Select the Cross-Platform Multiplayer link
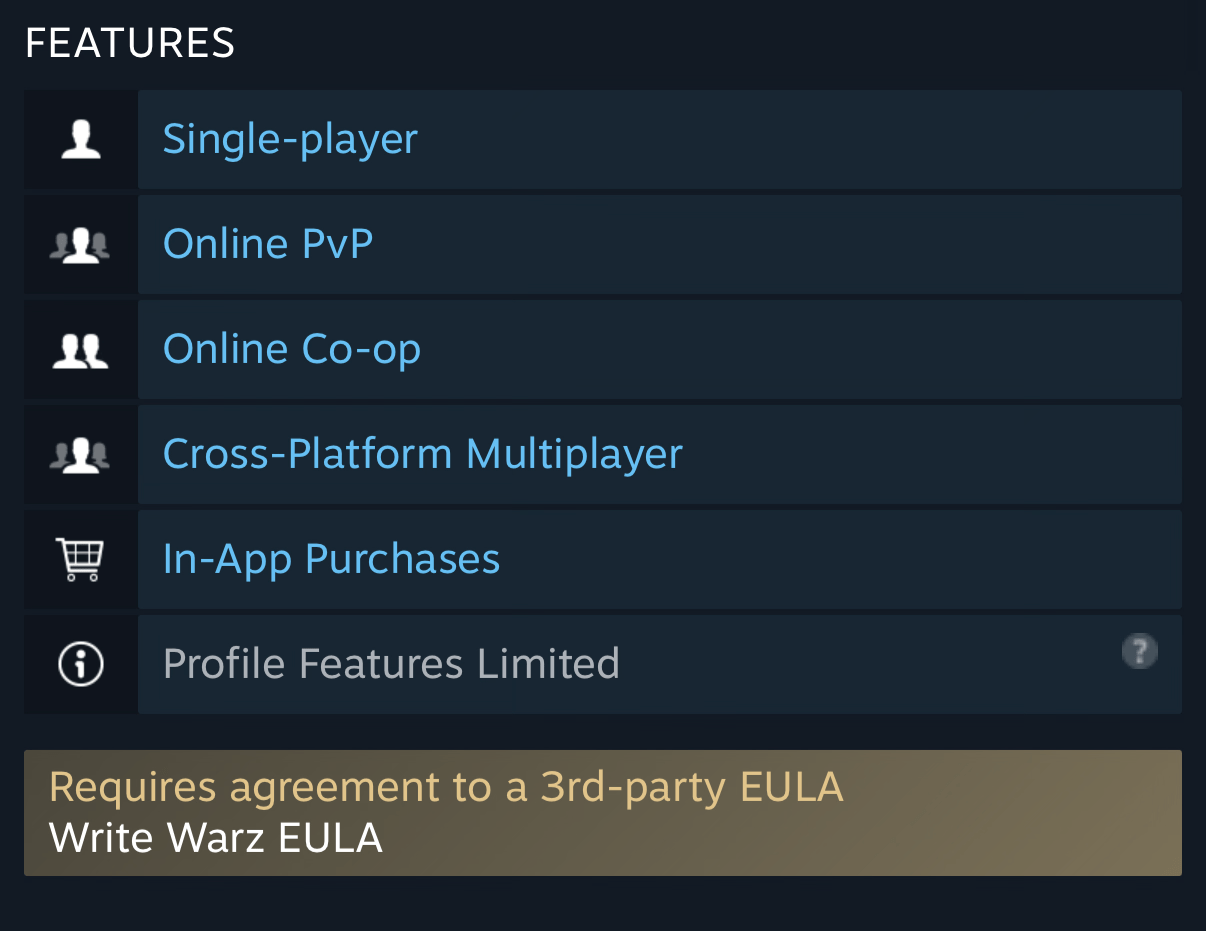Screen dimensions: 1206x931 pyautogui.click(x=422, y=454)
